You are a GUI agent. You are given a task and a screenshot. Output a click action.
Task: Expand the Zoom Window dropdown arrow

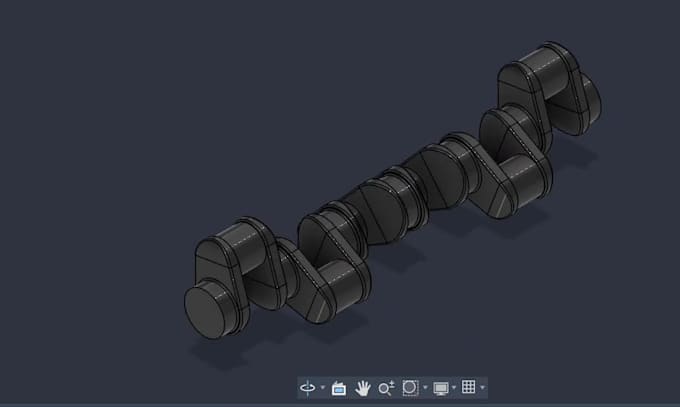point(425,387)
